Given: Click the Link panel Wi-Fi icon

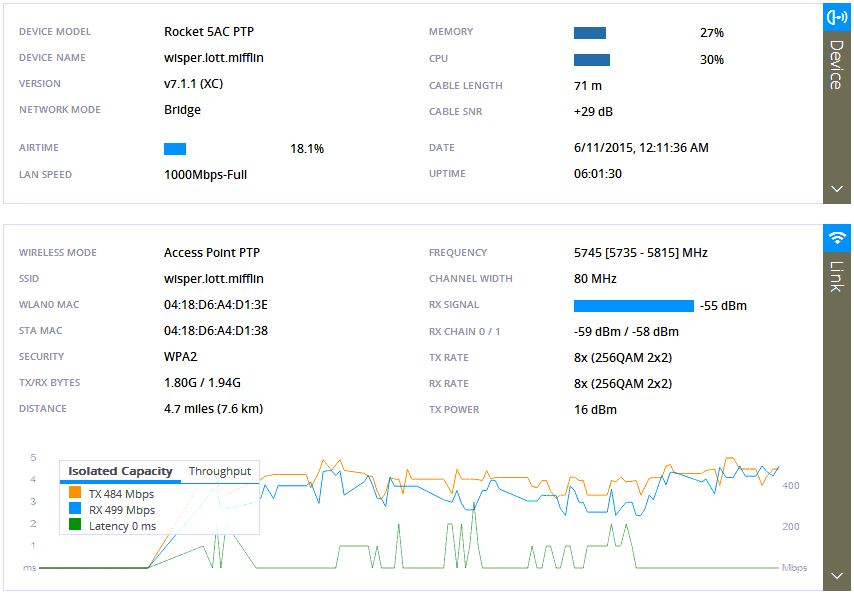Looking at the screenshot, I should 836,238.
